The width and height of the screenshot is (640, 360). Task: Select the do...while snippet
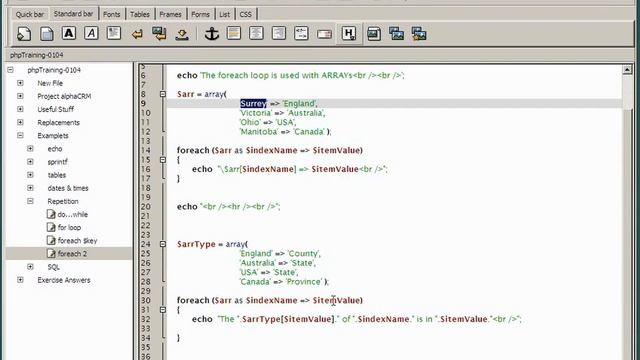coord(73,214)
